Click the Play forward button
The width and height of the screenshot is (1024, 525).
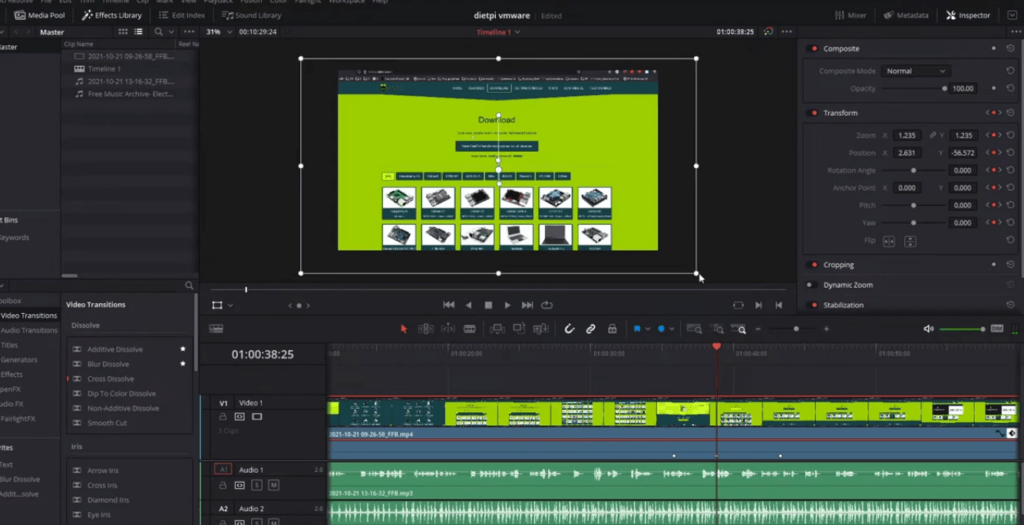[507, 305]
